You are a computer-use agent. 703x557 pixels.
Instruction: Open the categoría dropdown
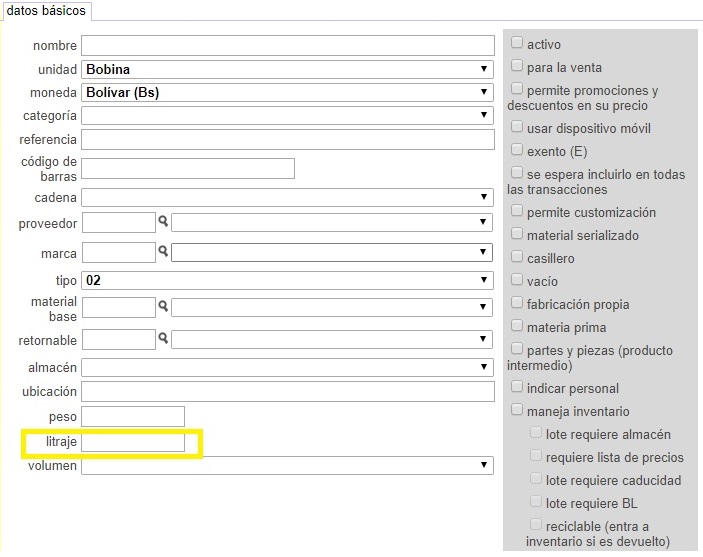pyautogui.click(x=287, y=115)
